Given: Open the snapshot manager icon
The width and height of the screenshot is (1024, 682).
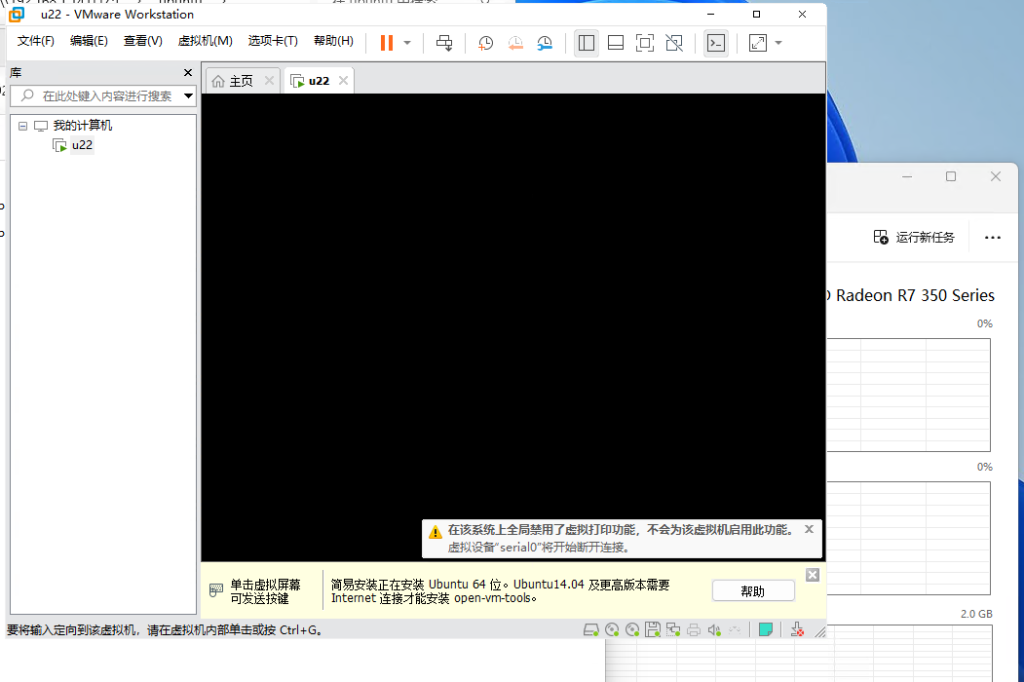Looking at the screenshot, I should (545, 43).
